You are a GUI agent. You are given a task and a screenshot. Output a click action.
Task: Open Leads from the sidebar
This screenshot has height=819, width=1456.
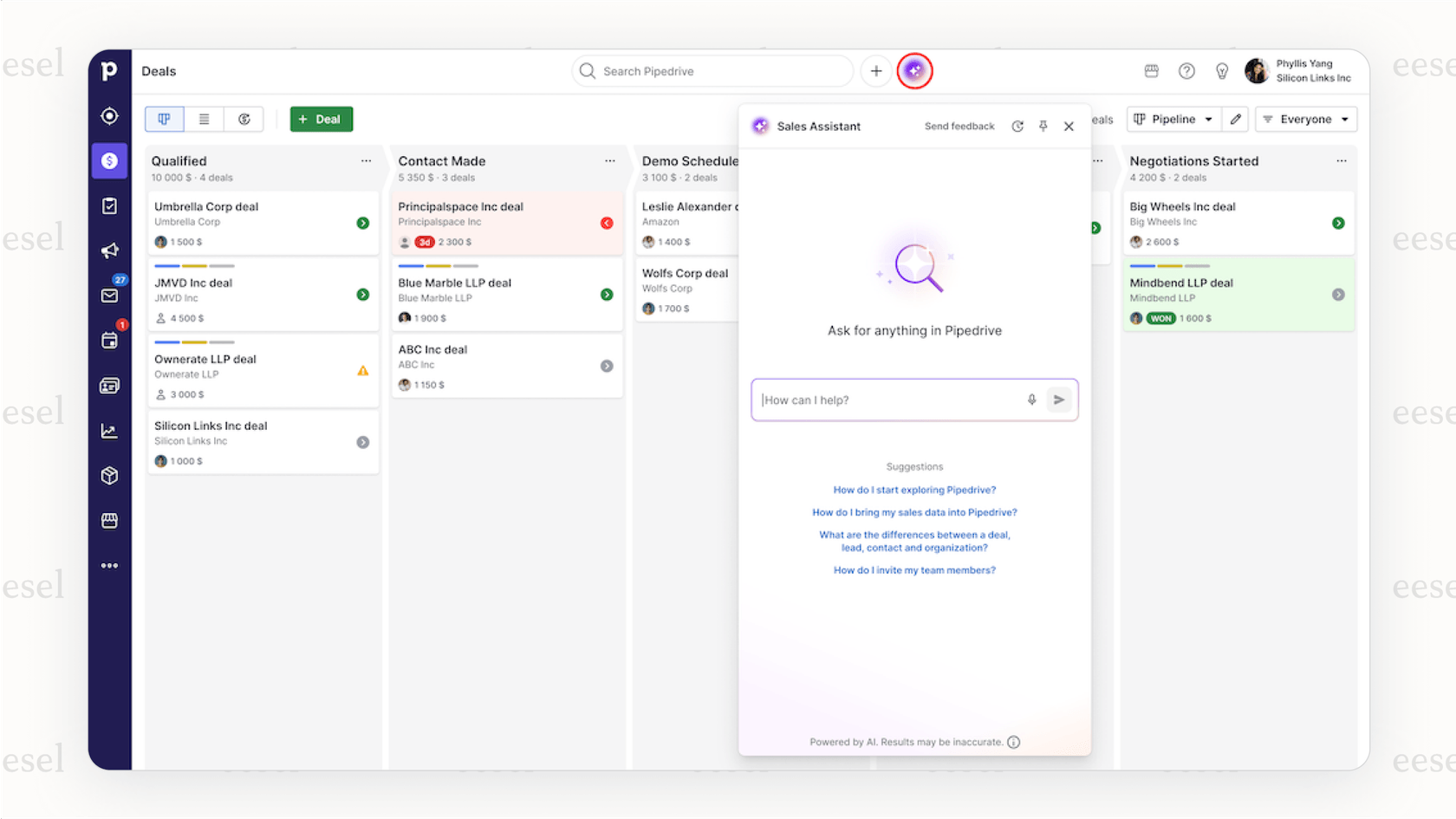tap(109, 115)
